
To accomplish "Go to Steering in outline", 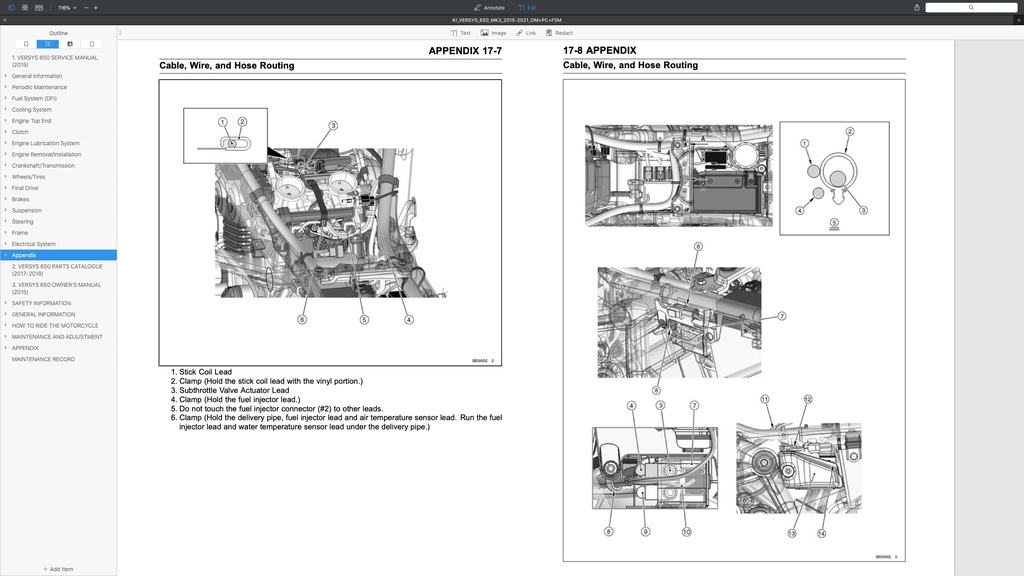I will [x=22, y=221].
